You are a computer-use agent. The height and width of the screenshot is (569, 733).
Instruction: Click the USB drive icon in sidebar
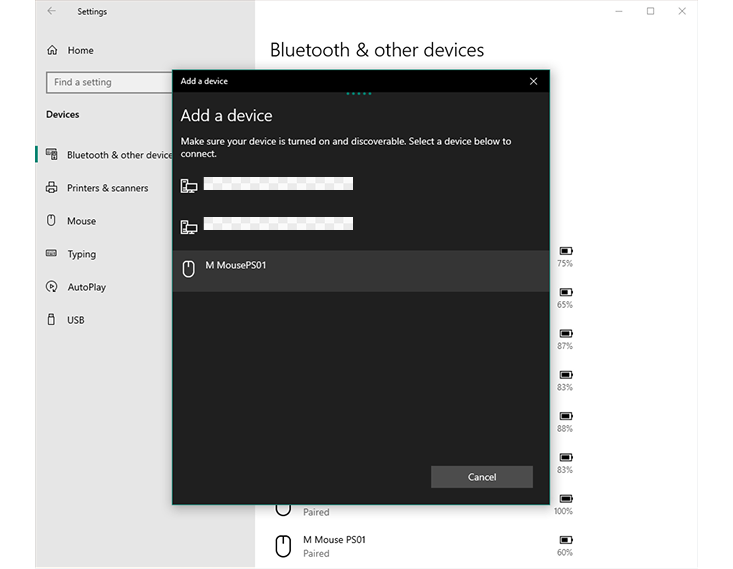click(x=51, y=319)
